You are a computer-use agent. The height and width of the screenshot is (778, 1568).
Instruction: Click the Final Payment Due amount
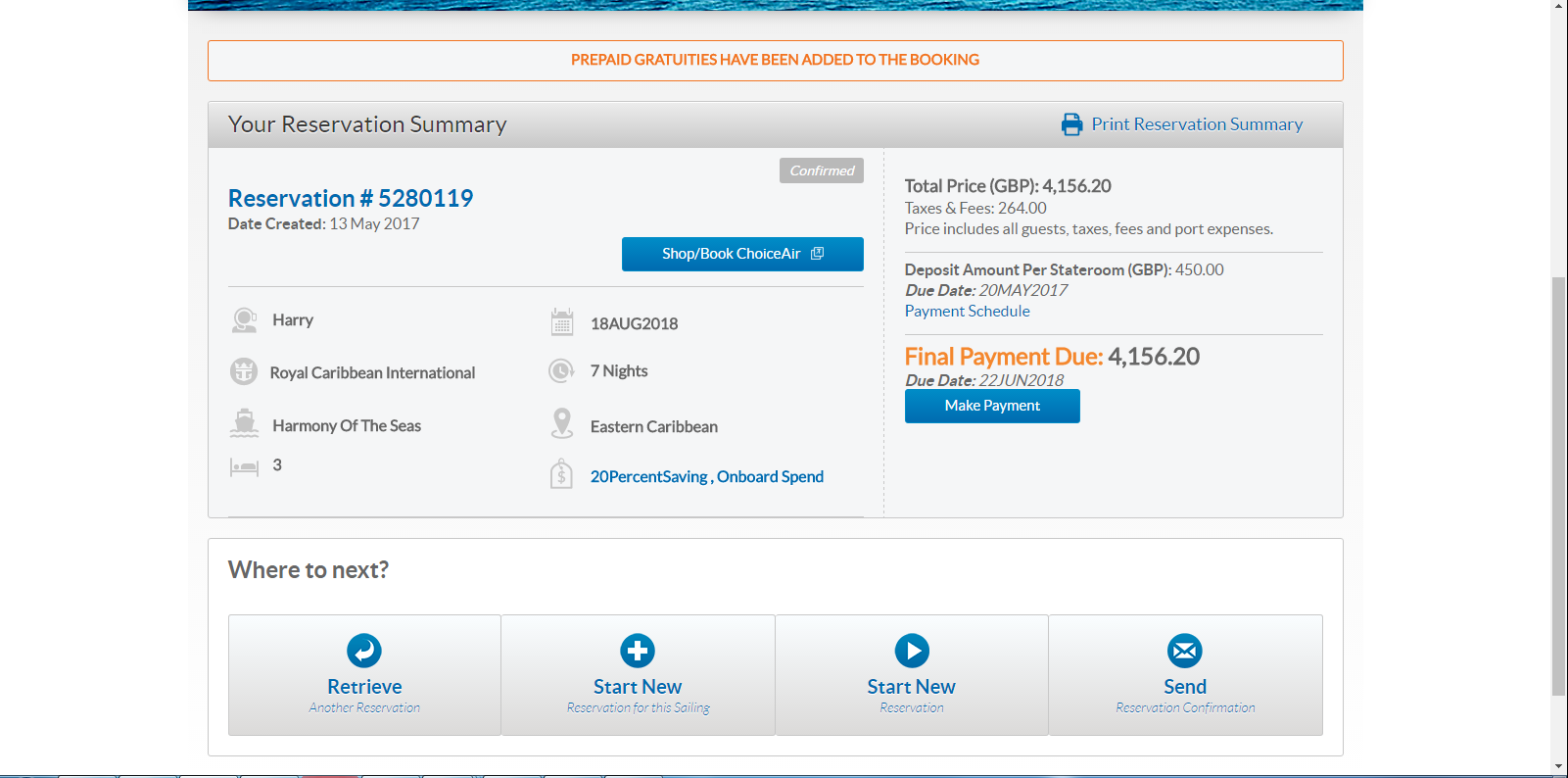(x=1154, y=357)
